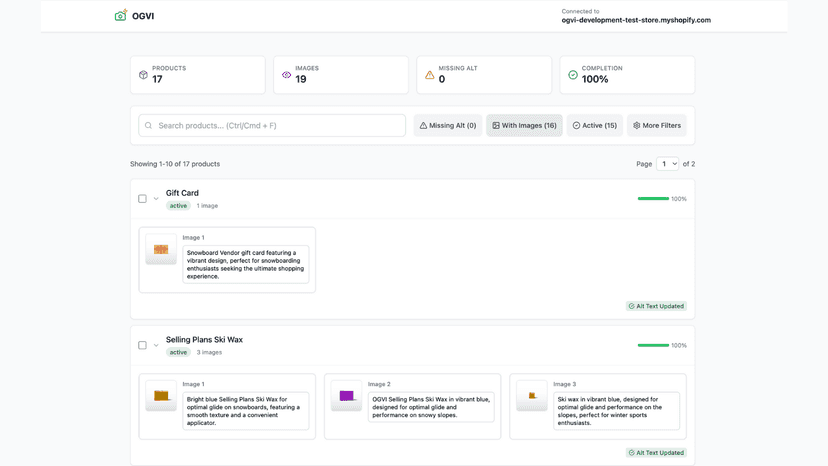828x466 pixels.
Task: Click Alt Text Updated badge under Gift Card
Action: [656, 306]
